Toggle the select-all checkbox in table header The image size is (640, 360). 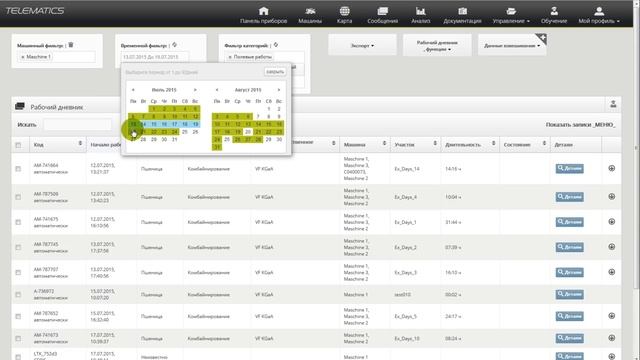coord(18,145)
